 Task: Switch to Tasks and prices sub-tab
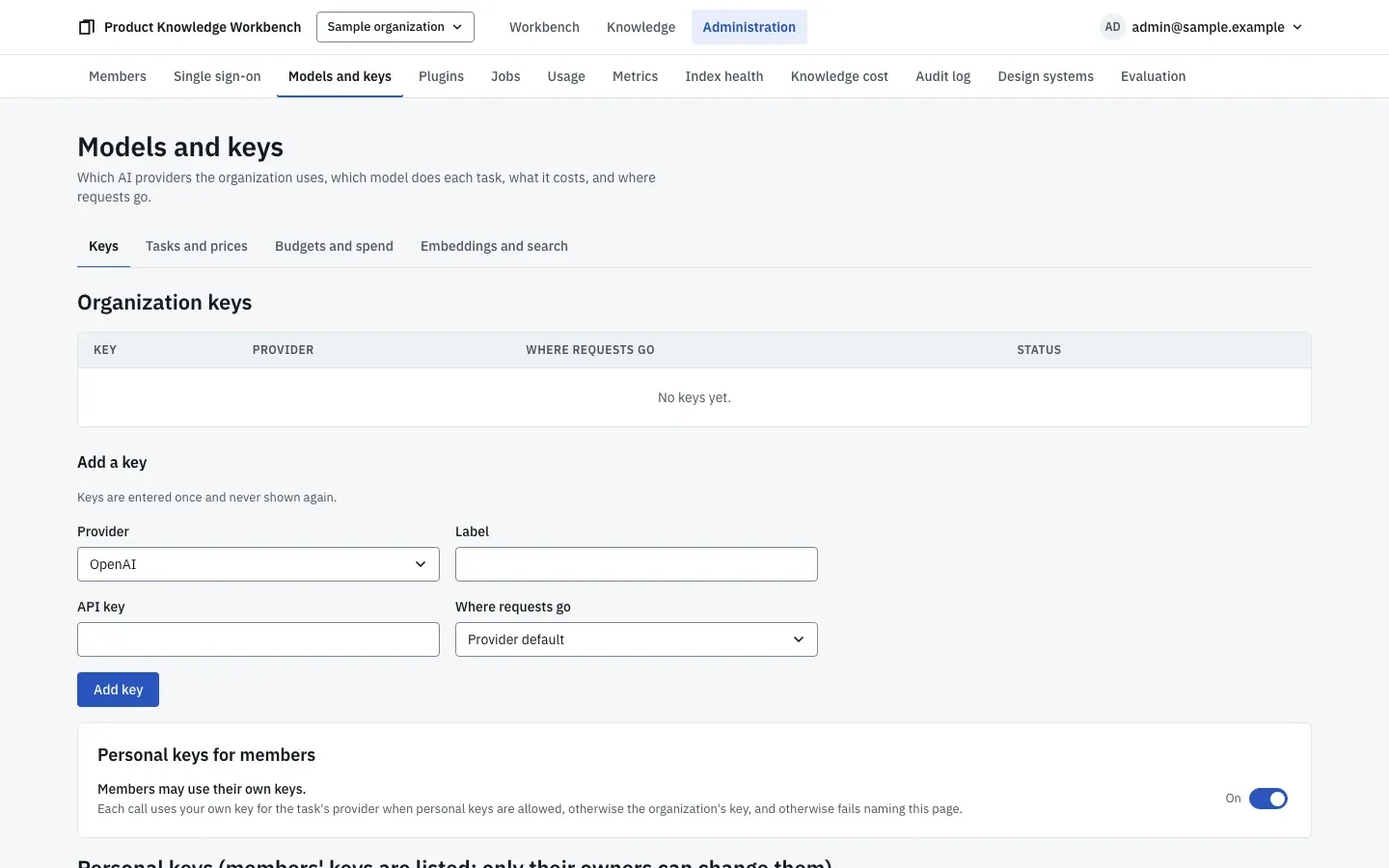(197, 246)
